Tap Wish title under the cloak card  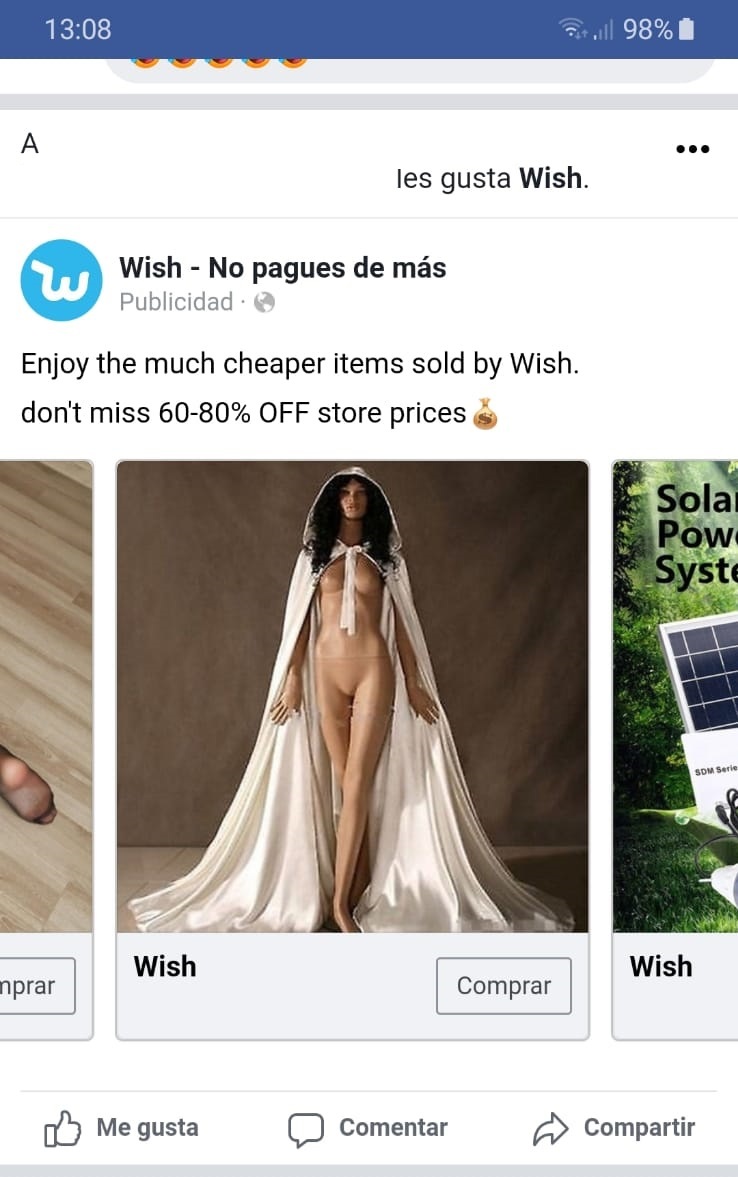click(165, 966)
